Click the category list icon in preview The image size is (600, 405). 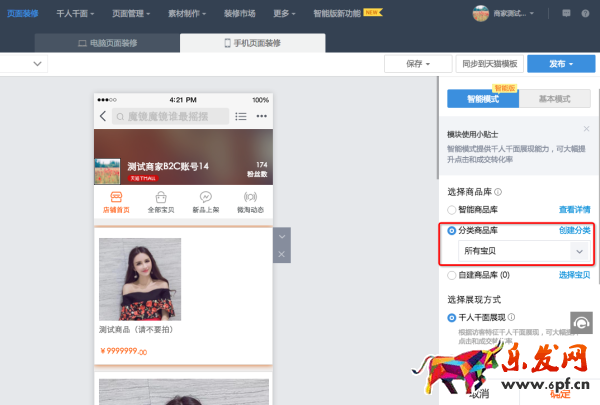(x=241, y=116)
